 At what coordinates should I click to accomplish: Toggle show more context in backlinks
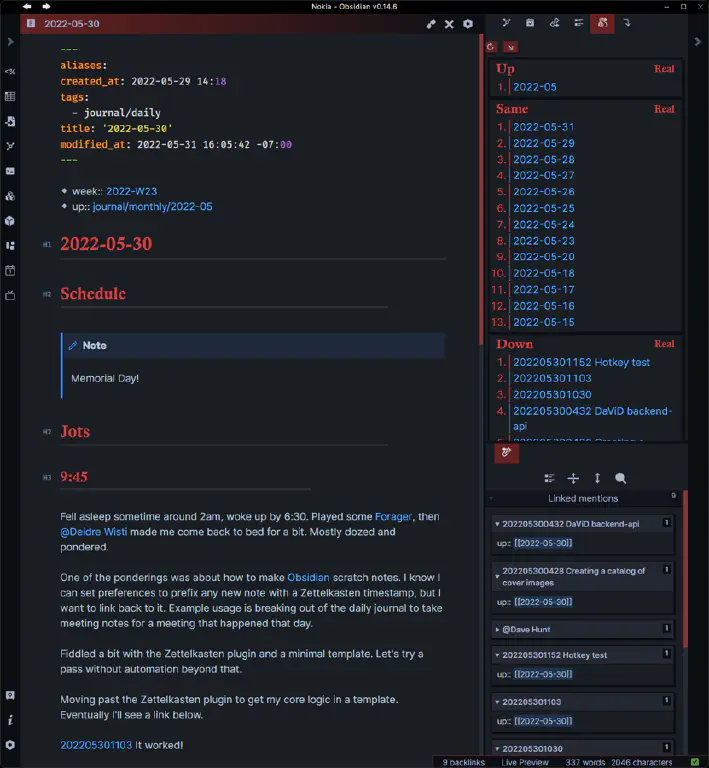[573, 478]
